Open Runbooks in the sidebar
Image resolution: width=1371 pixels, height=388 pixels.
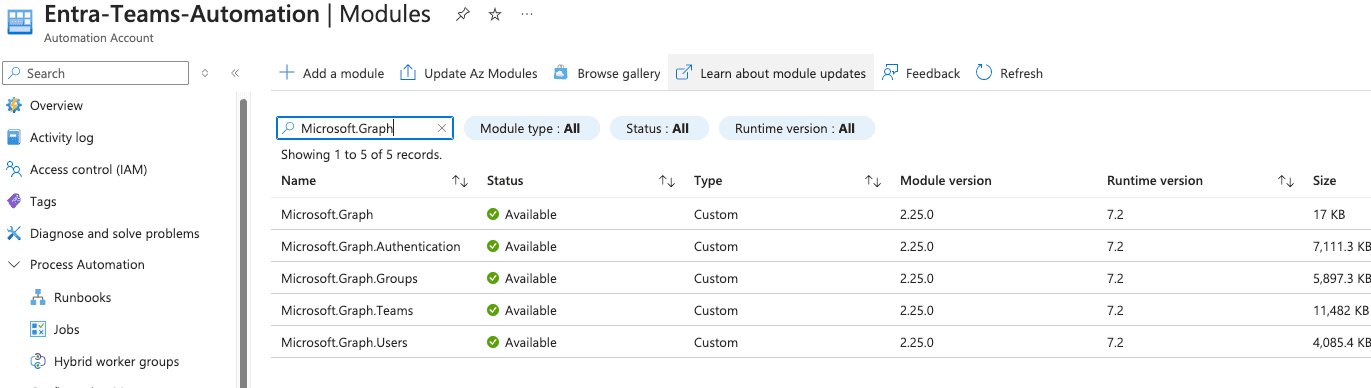pos(82,297)
